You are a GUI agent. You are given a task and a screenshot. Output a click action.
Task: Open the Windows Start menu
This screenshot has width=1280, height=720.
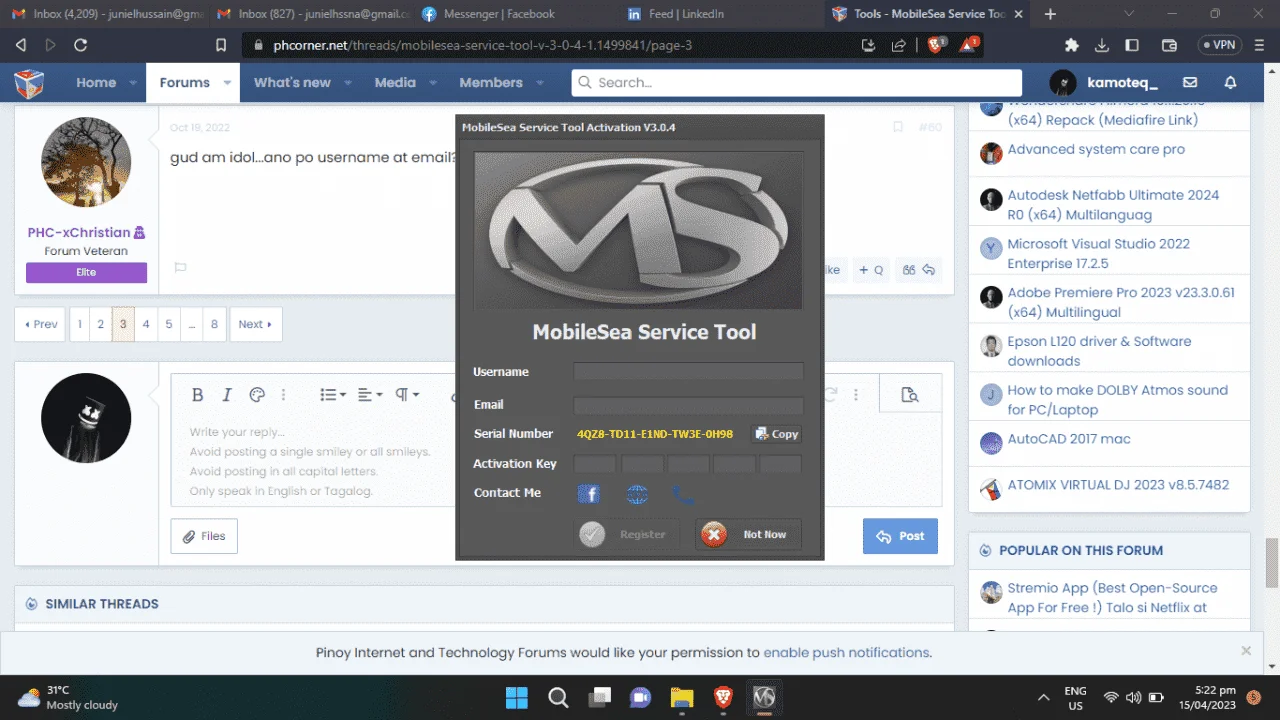tap(517, 697)
